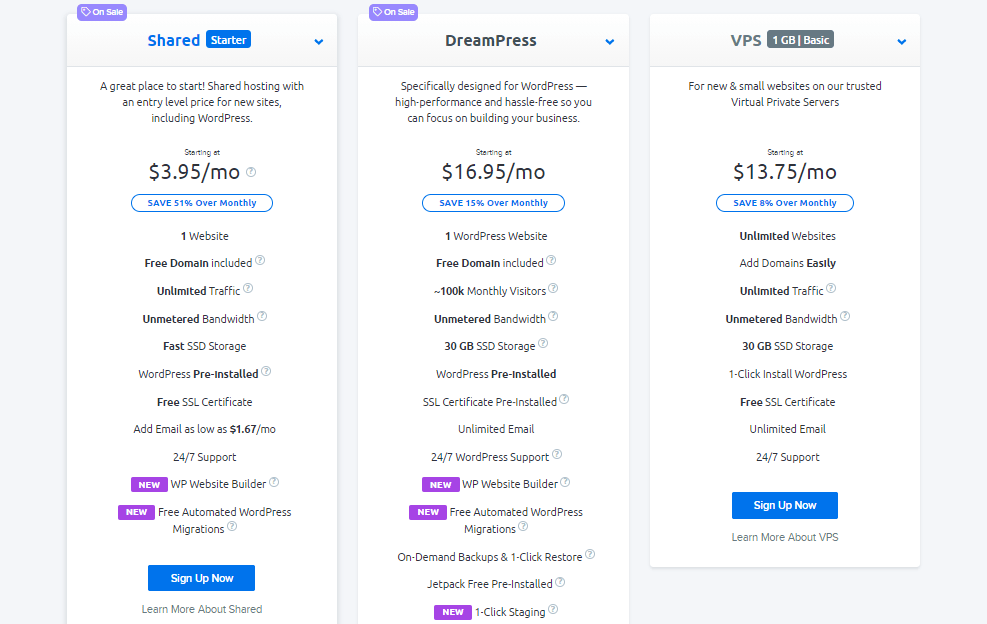Click 1 WordPress Website text
The width and height of the screenshot is (987, 624).
[496, 236]
